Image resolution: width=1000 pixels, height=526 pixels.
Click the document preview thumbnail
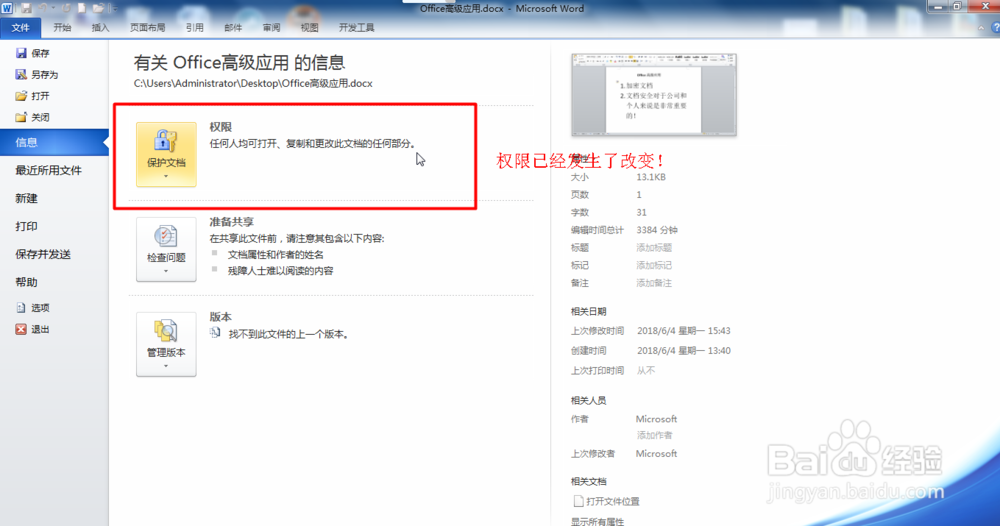coord(654,95)
